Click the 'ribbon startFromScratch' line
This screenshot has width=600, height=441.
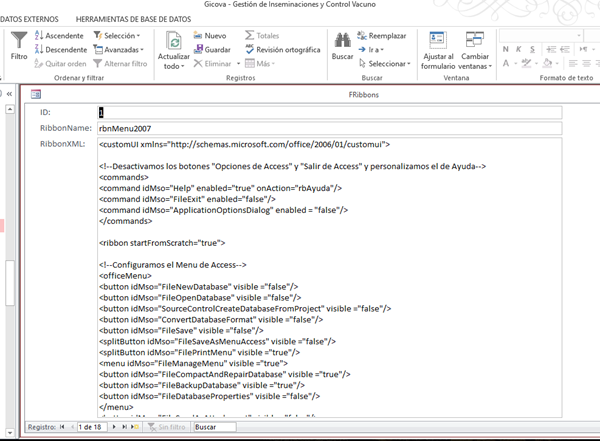coord(162,243)
